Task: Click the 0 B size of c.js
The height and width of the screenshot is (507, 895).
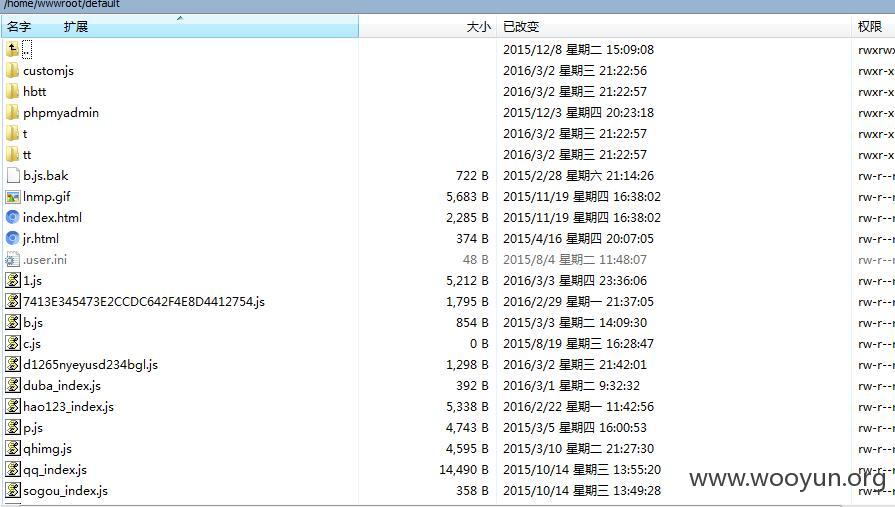Action: coord(479,344)
